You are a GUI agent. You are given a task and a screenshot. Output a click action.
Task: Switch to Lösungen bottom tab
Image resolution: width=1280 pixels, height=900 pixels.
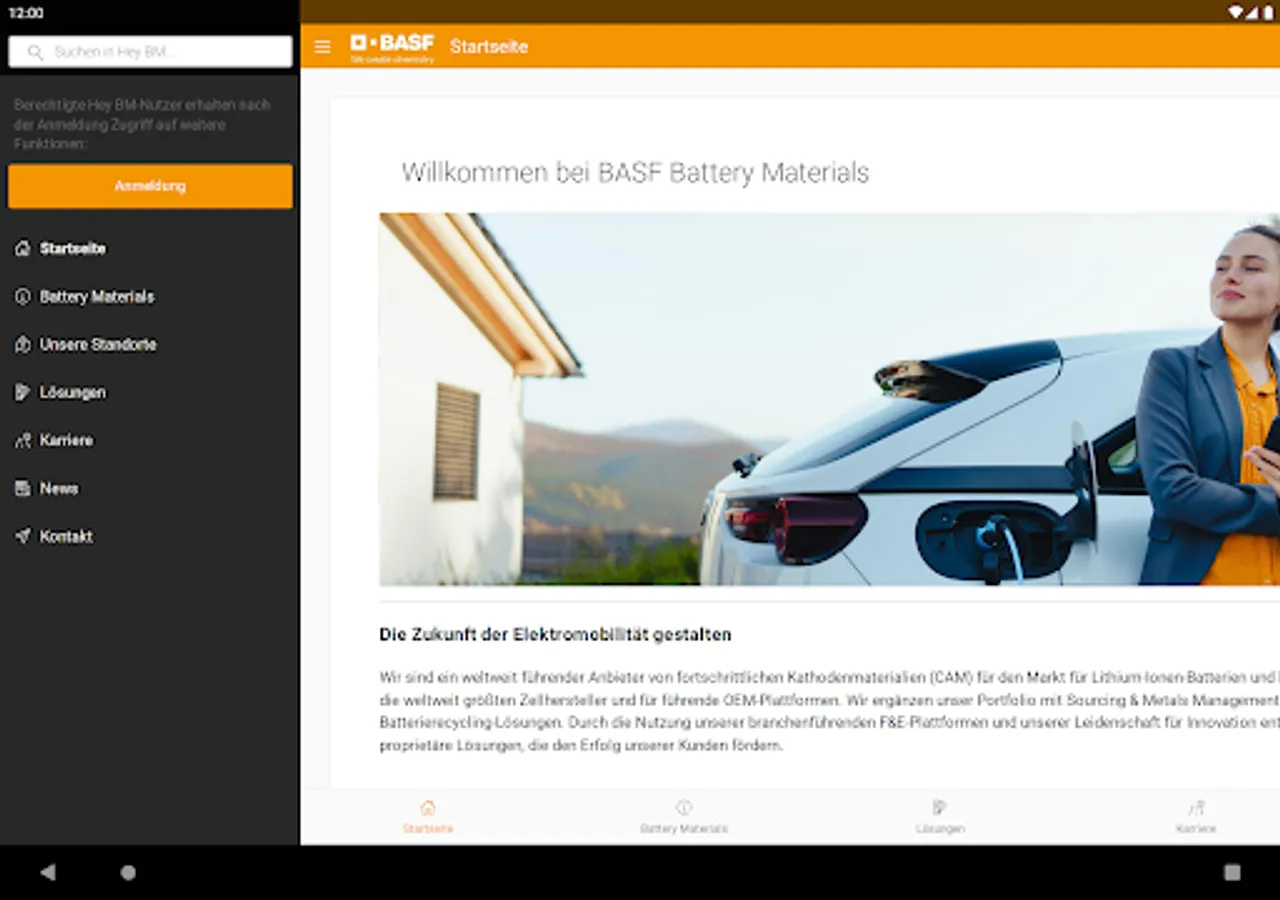[x=940, y=816]
